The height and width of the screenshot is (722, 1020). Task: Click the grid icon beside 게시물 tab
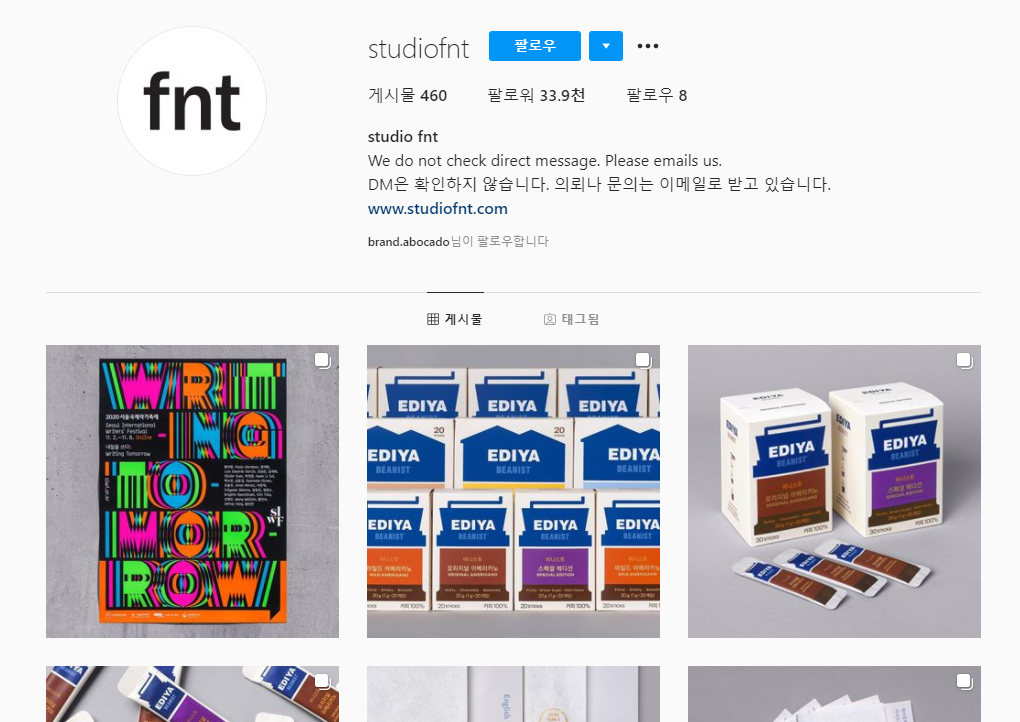click(433, 319)
